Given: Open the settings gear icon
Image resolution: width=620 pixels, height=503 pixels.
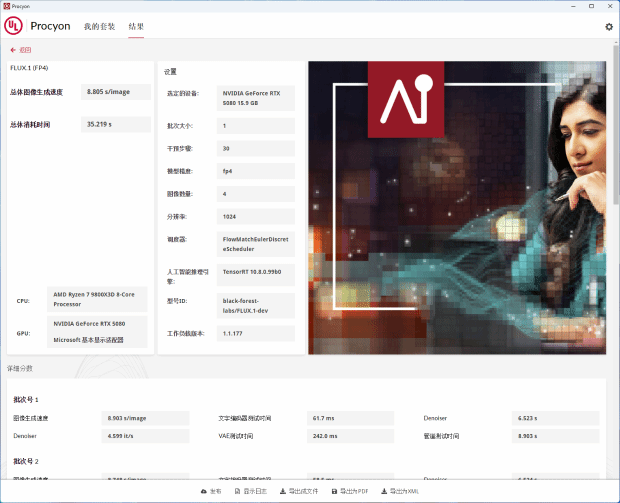Looking at the screenshot, I should 608,27.
